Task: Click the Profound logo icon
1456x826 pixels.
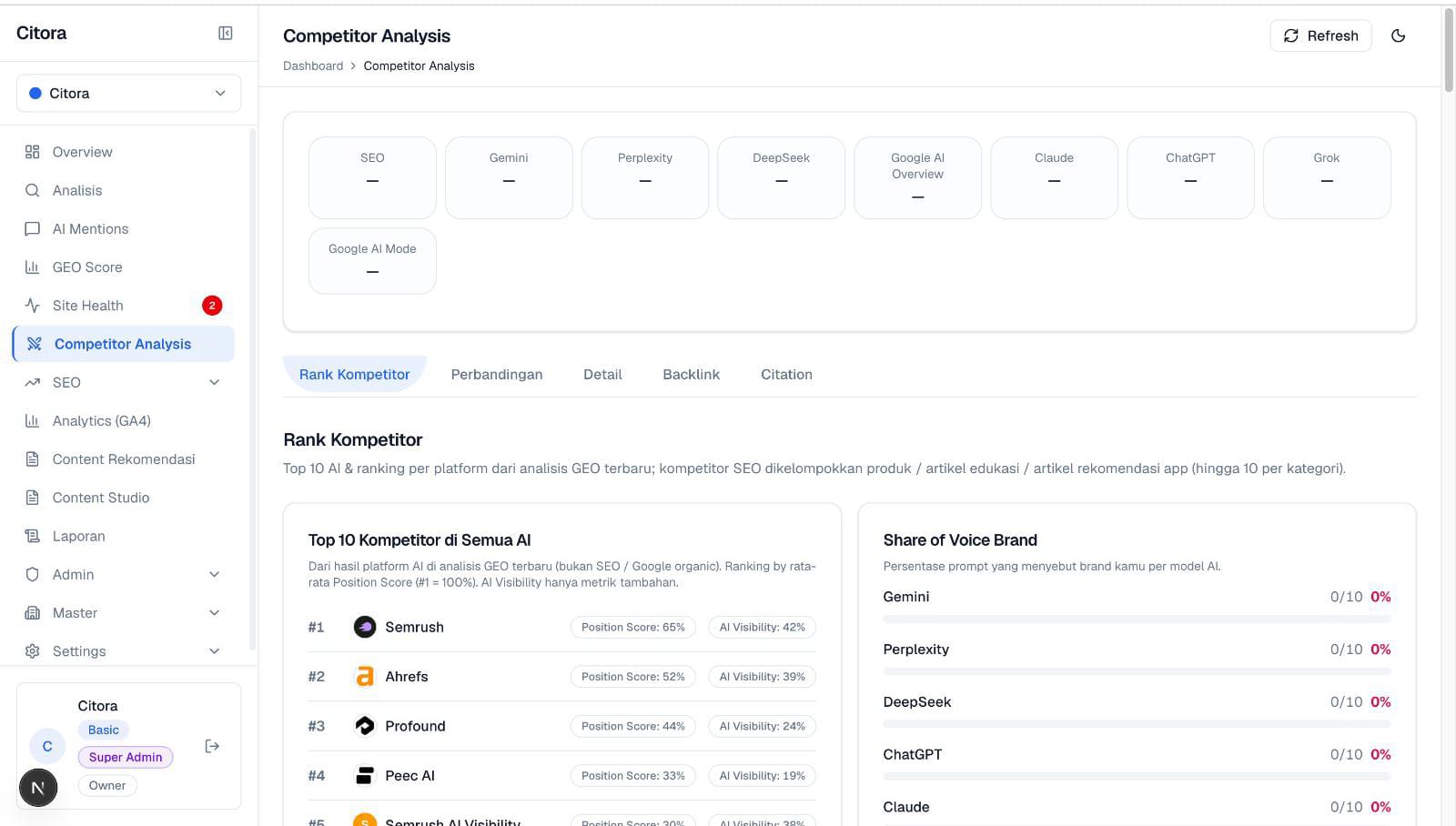Action: (x=365, y=726)
